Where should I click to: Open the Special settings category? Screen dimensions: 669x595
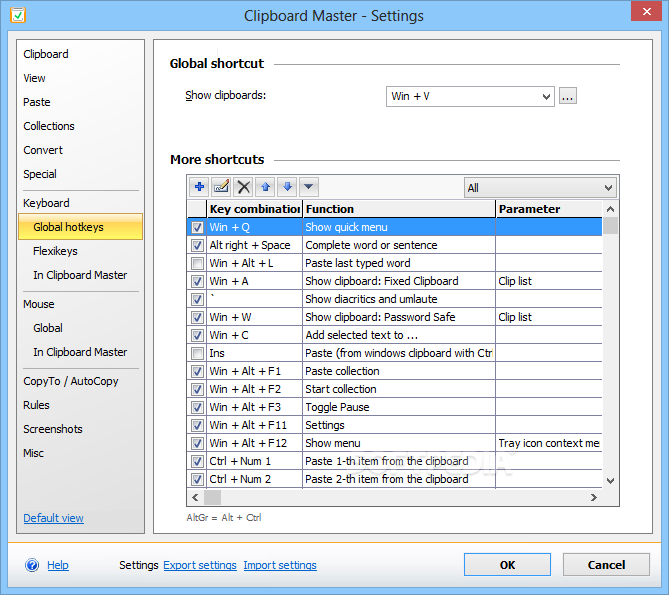pyautogui.click(x=40, y=174)
